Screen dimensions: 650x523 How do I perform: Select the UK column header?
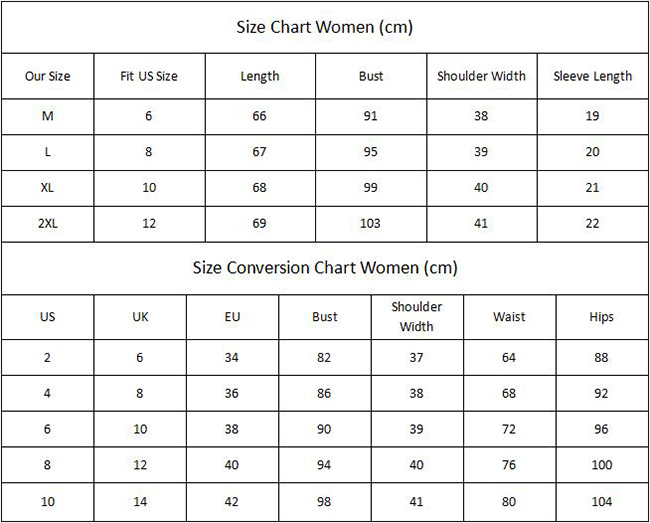click(140, 317)
